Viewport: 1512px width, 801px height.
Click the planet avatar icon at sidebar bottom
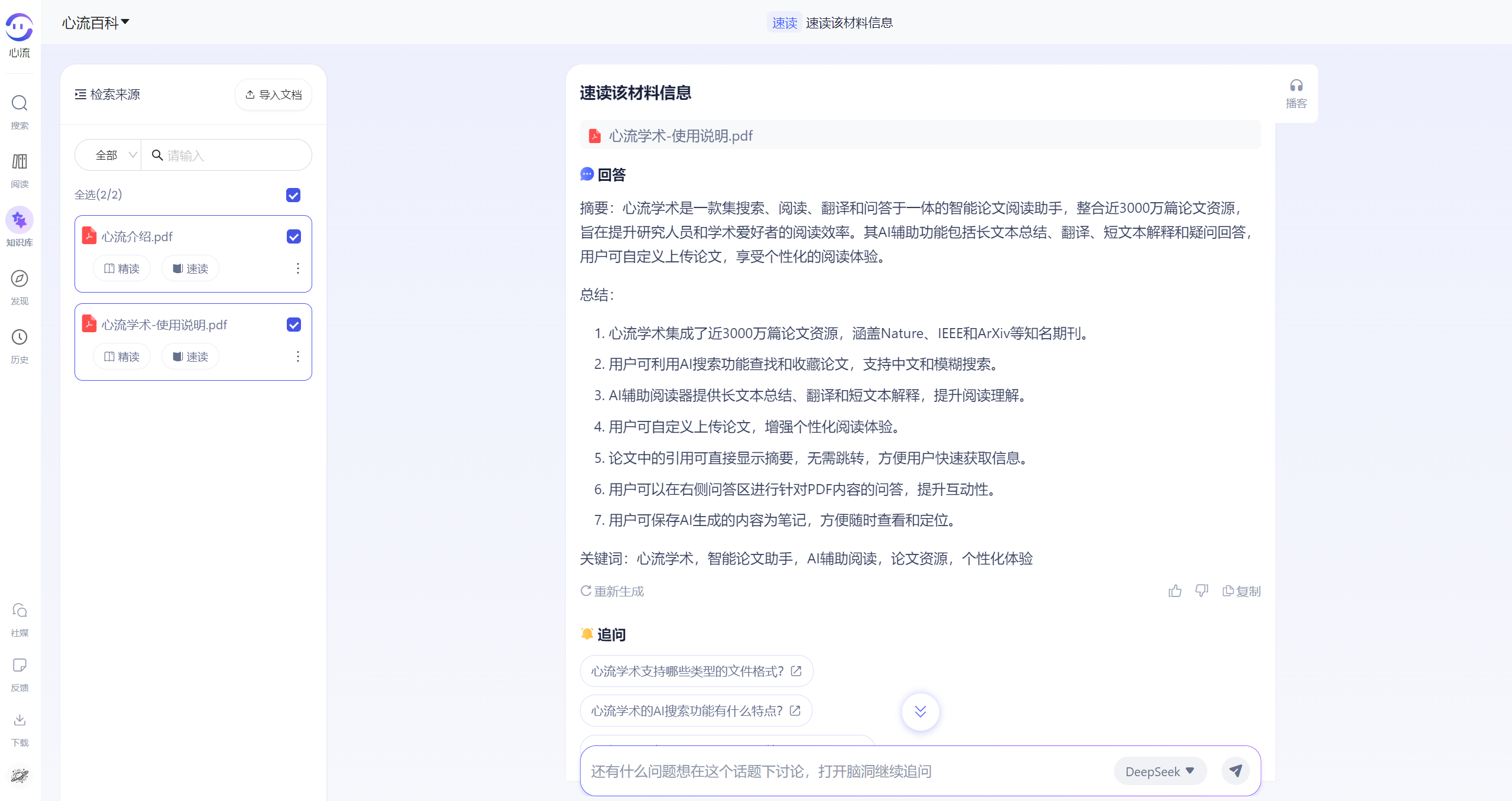point(20,775)
